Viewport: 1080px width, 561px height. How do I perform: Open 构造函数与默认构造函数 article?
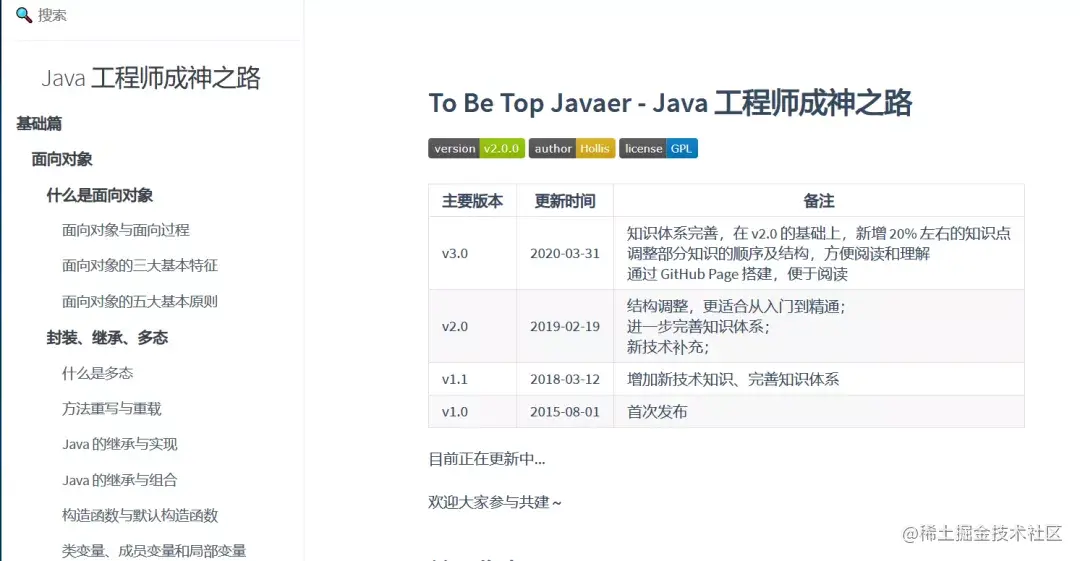point(140,516)
